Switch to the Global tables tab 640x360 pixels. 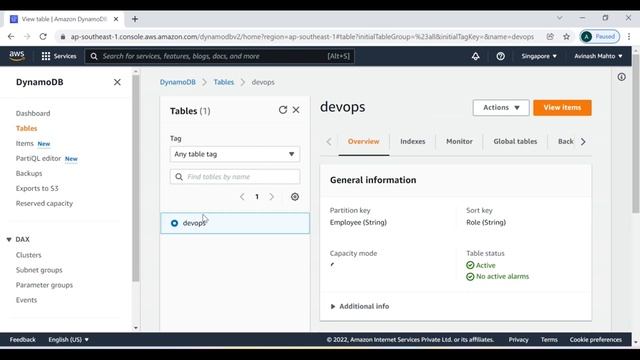(515, 142)
